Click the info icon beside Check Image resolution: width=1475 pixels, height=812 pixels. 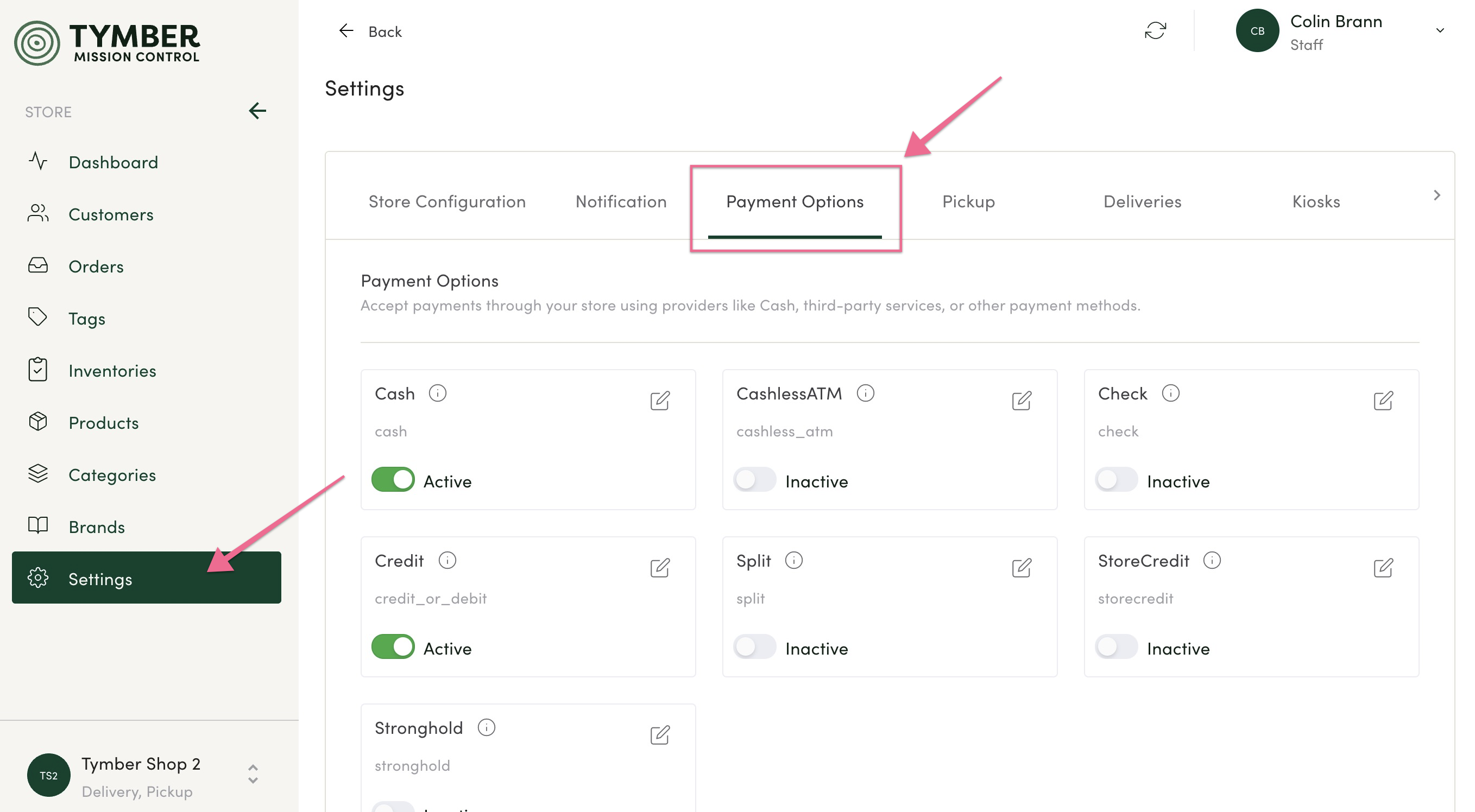coord(1170,394)
